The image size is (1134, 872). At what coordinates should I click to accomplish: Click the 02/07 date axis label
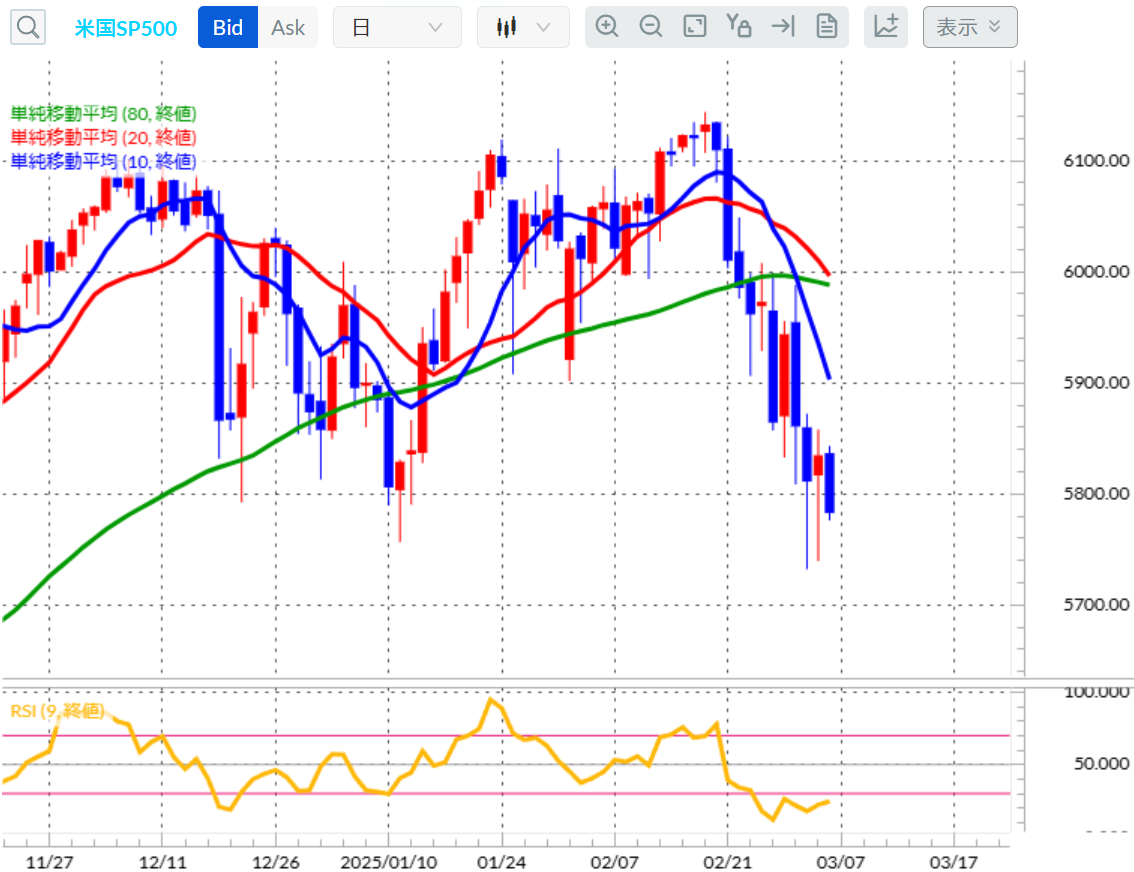pyautogui.click(x=614, y=862)
